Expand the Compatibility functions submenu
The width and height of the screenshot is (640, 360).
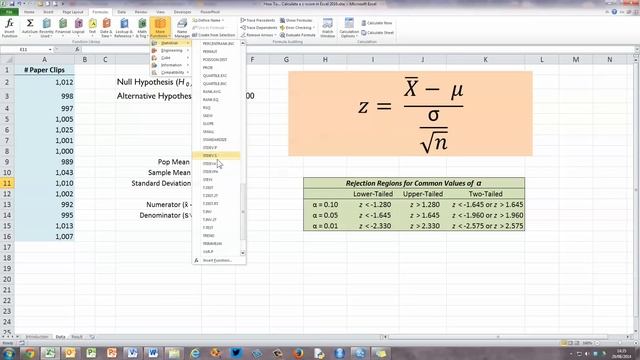170,72
